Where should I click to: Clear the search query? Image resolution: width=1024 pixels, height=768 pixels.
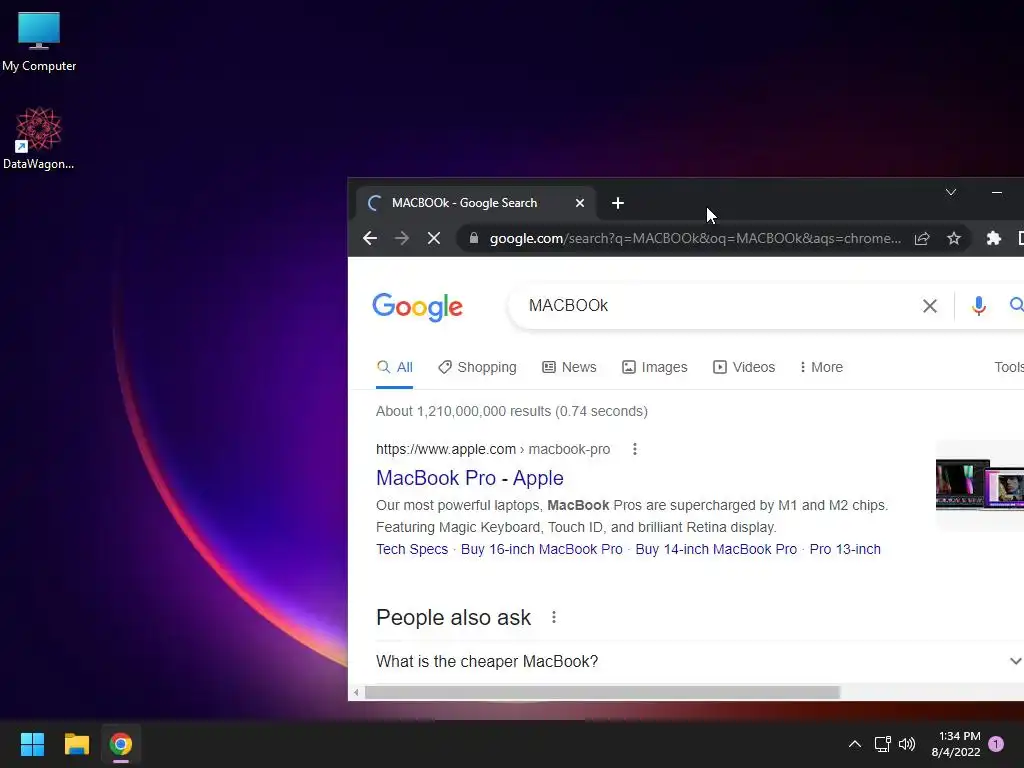tap(929, 306)
